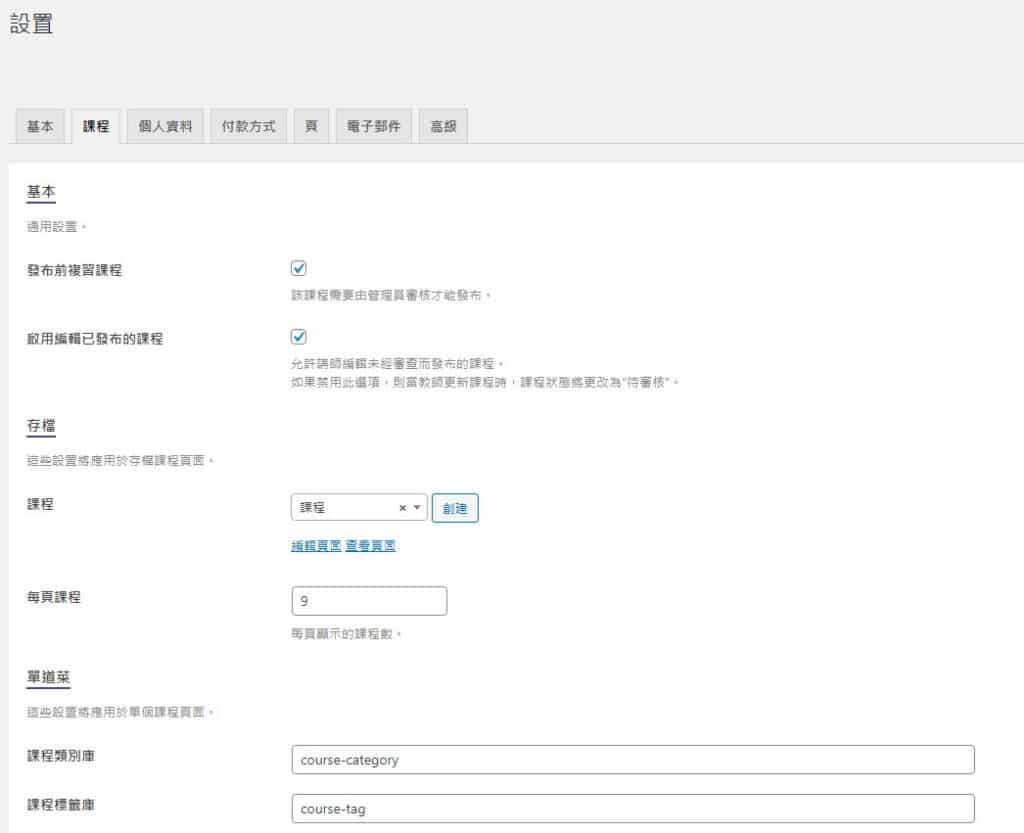1024x833 pixels.
Task: Click the 單道菜 section heading
Action: tap(48, 679)
